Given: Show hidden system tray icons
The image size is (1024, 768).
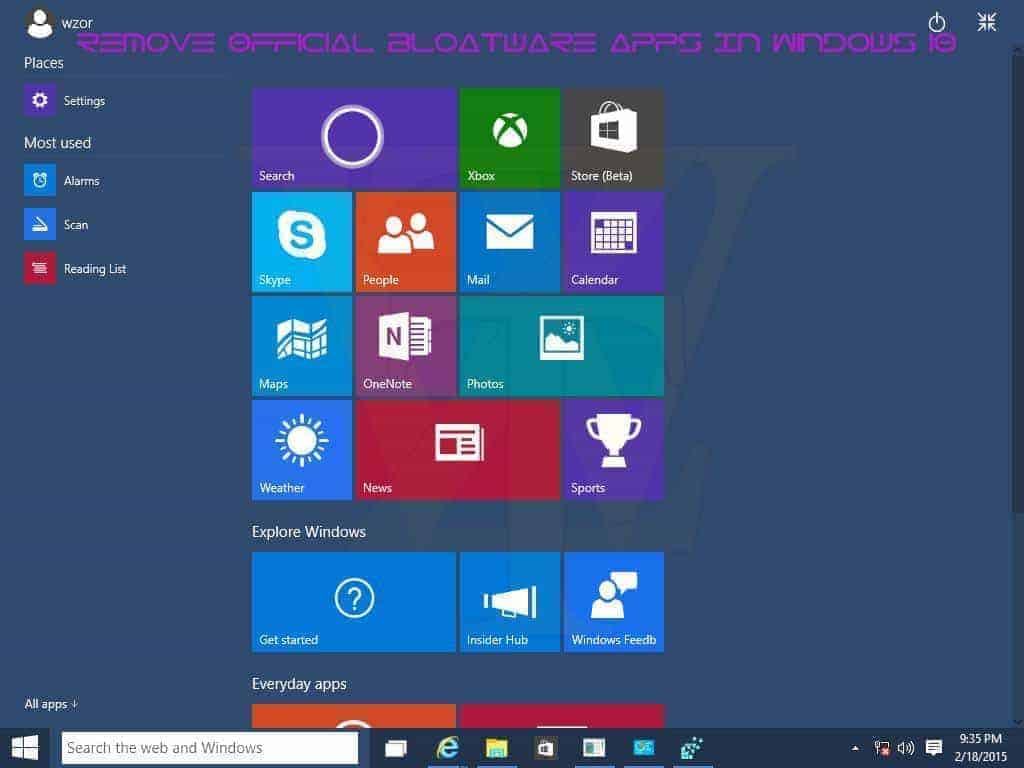Looking at the screenshot, I should (x=855, y=748).
